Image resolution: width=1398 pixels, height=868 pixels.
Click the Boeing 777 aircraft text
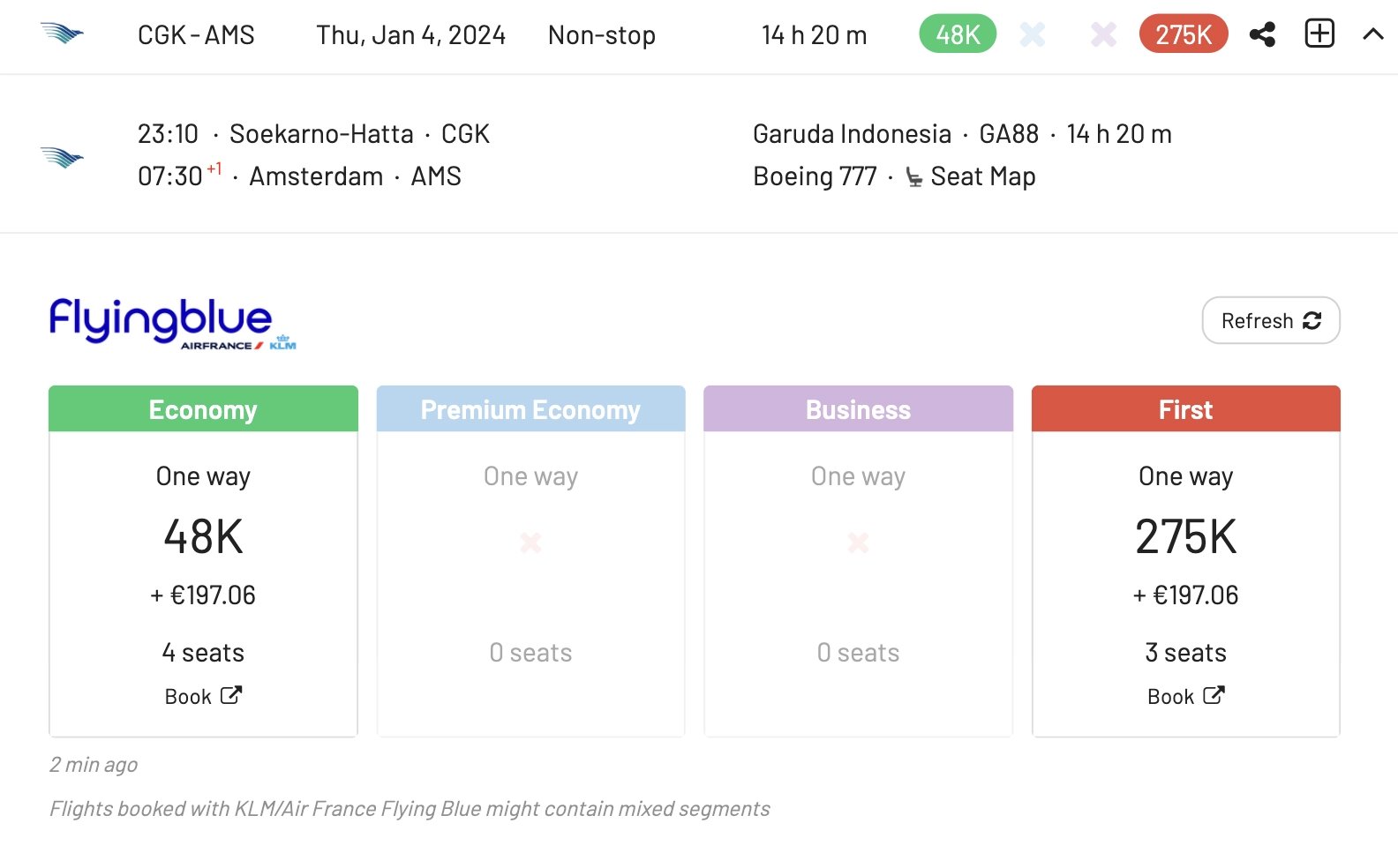tap(815, 176)
